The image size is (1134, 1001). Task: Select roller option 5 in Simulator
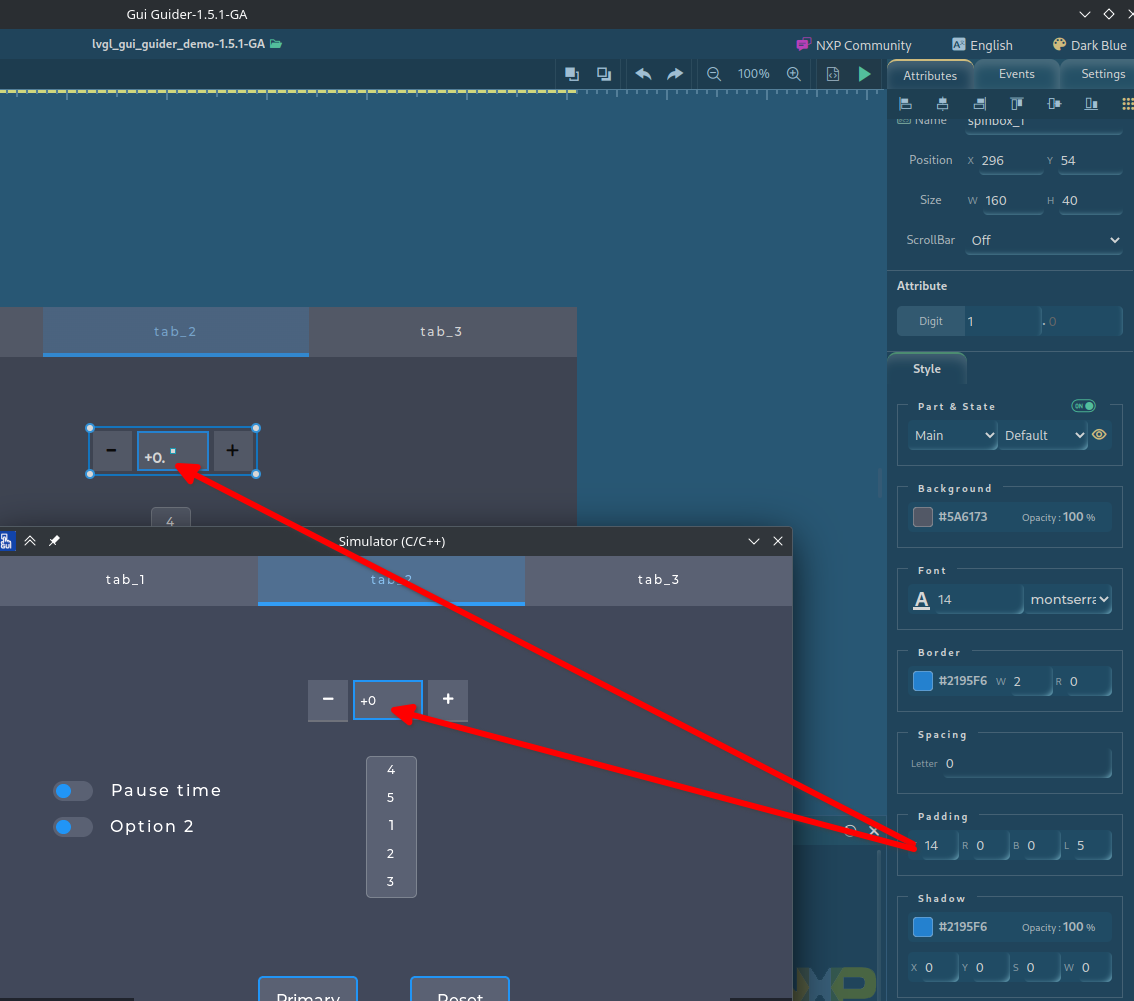(x=391, y=798)
